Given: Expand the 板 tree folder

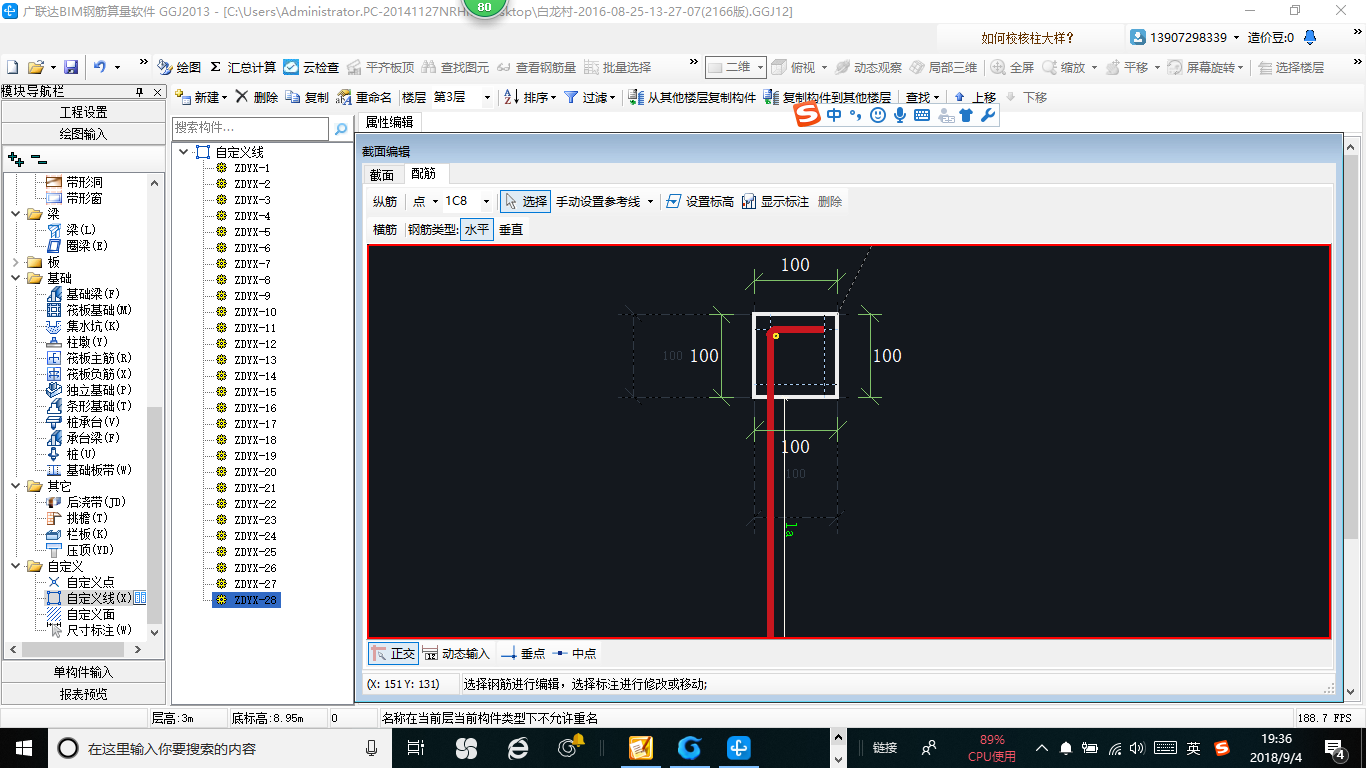Looking at the screenshot, I should [16, 262].
